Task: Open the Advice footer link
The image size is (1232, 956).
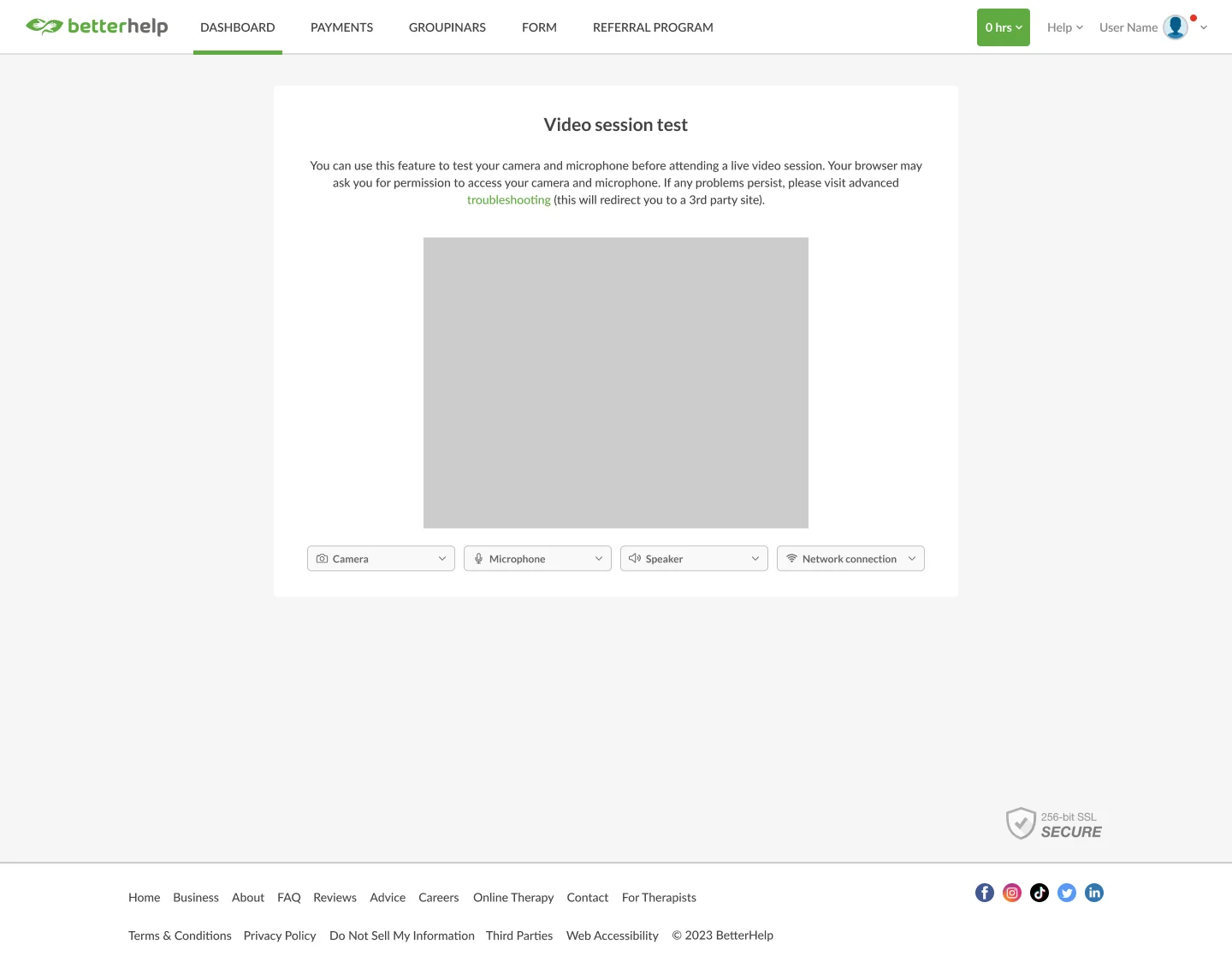Action: click(388, 898)
